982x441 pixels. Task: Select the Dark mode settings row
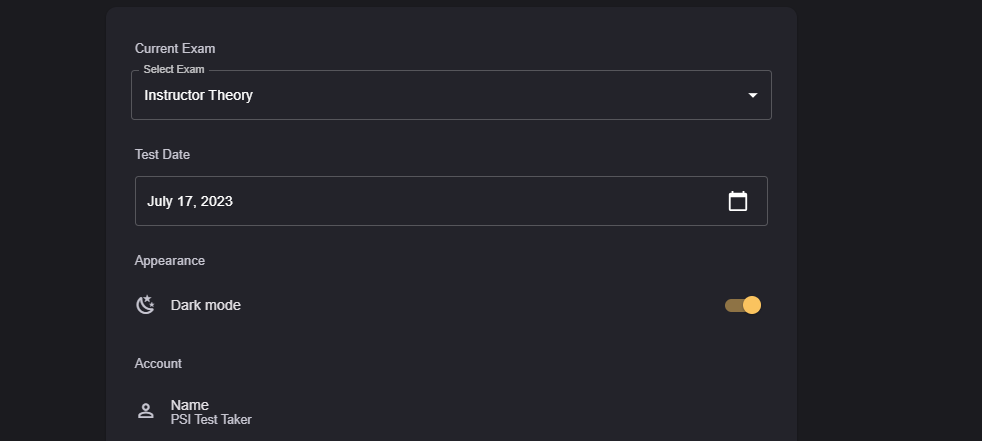450,305
